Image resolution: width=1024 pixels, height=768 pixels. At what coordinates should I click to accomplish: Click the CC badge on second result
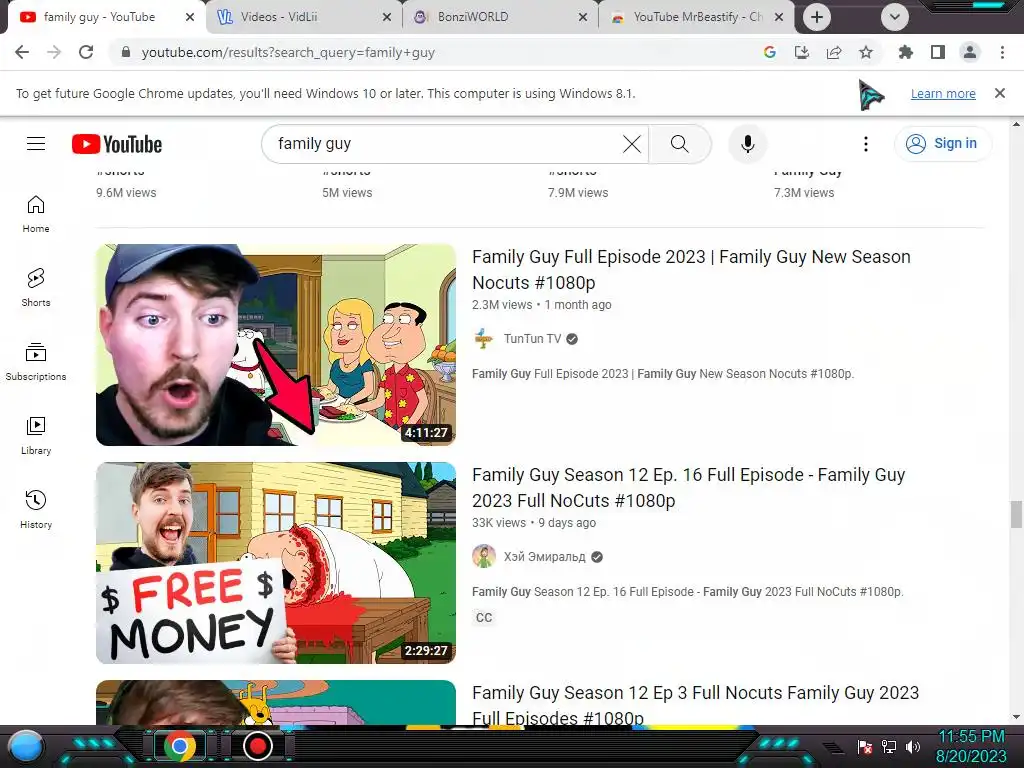coord(484,617)
